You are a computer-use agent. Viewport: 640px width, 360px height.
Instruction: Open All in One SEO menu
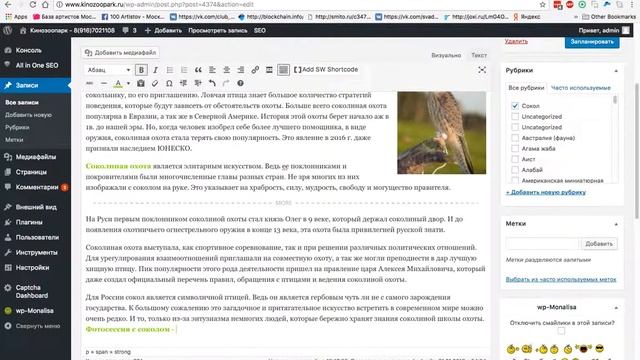click(x=36, y=65)
